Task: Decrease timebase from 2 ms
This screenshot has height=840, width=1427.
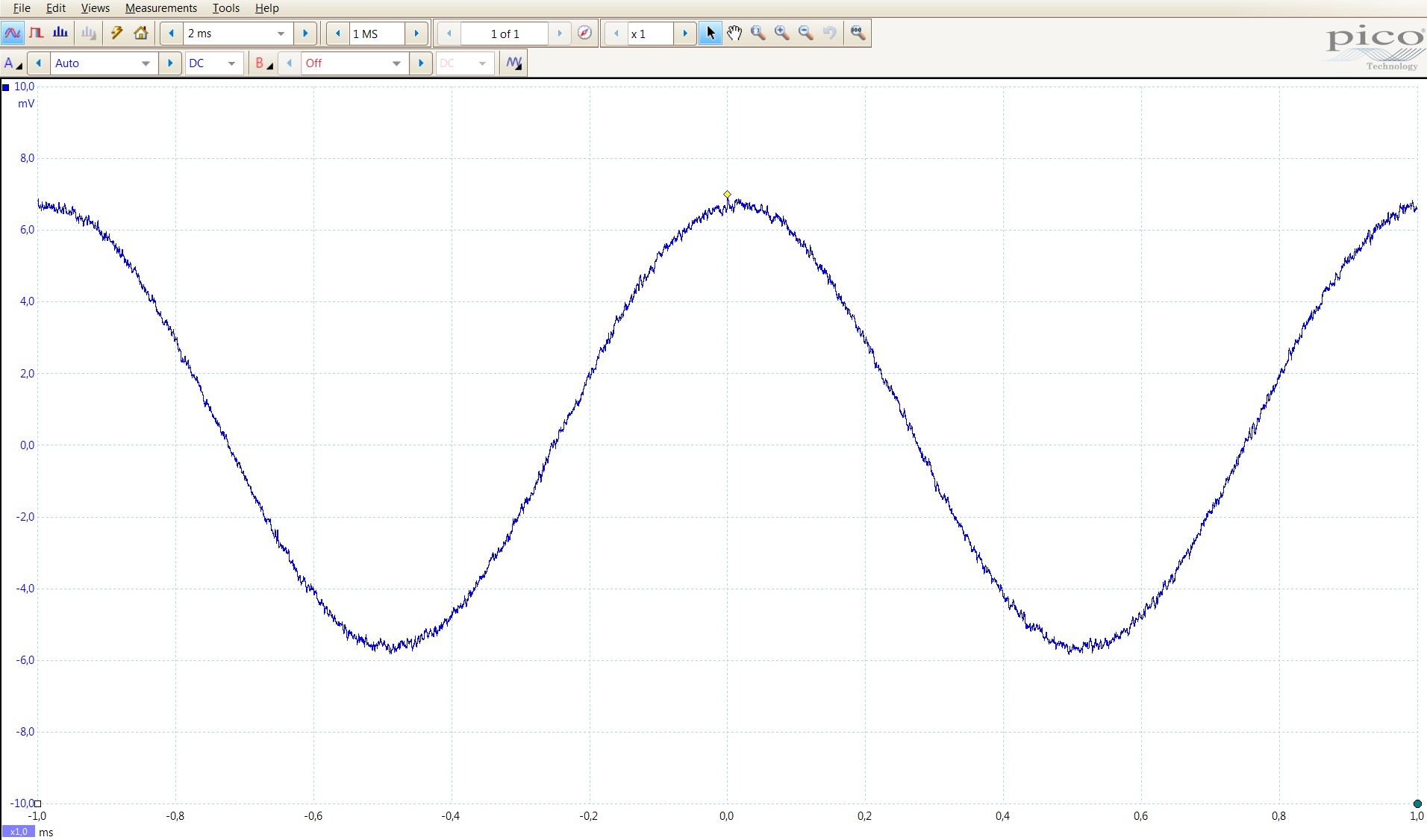Action: pos(172,34)
